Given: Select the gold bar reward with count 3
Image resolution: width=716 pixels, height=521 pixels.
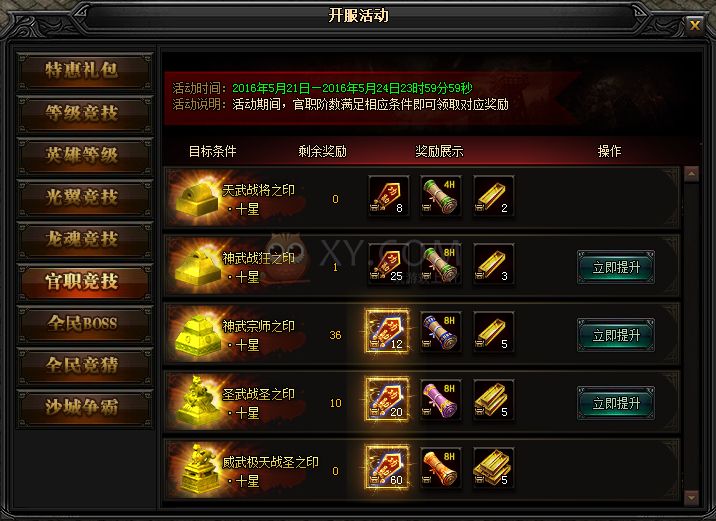Looking at the screenshot, I should pyautogui.click(x=493, y=264).
